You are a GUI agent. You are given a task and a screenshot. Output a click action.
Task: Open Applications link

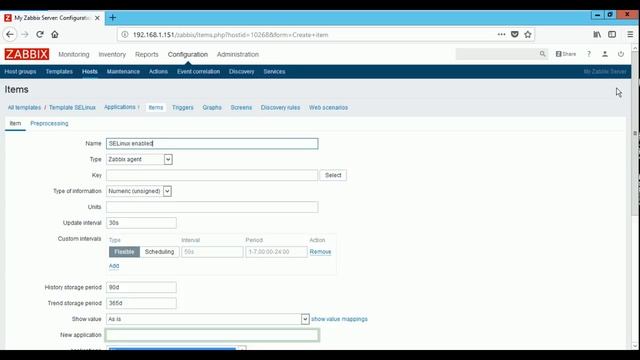point(120,107)
